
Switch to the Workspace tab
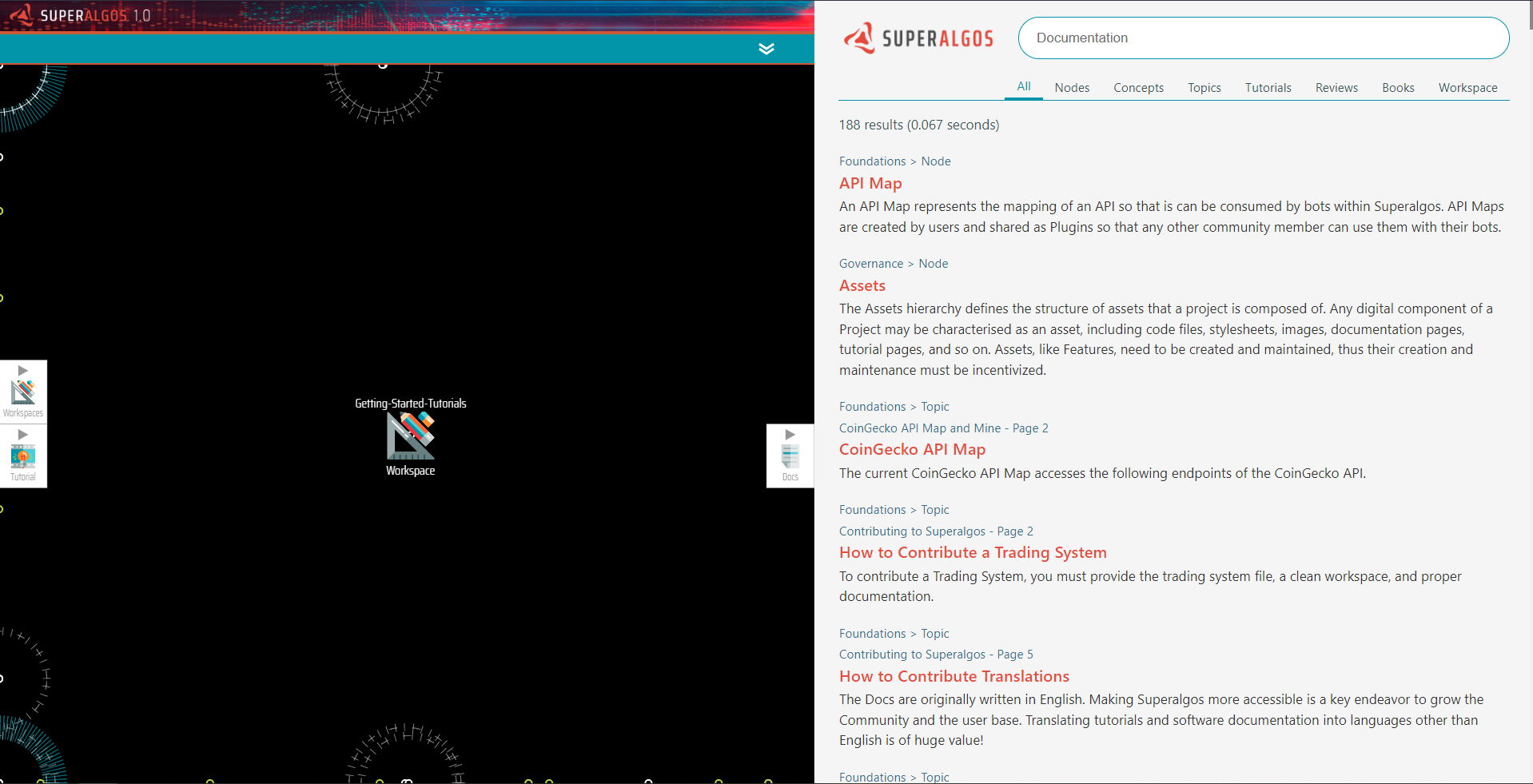coord(1467,88)
